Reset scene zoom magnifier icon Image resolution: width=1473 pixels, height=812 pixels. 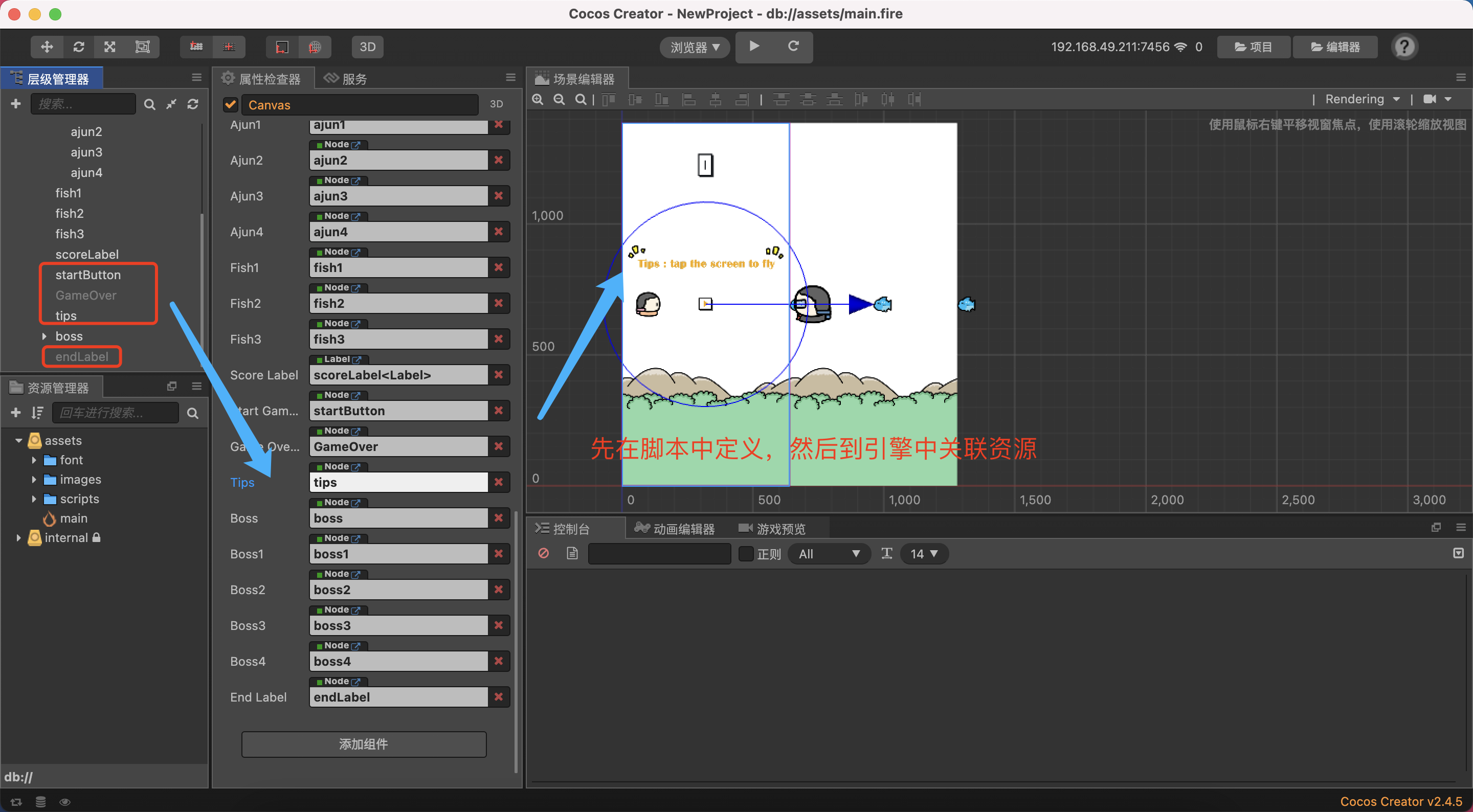tap(581, 100)
